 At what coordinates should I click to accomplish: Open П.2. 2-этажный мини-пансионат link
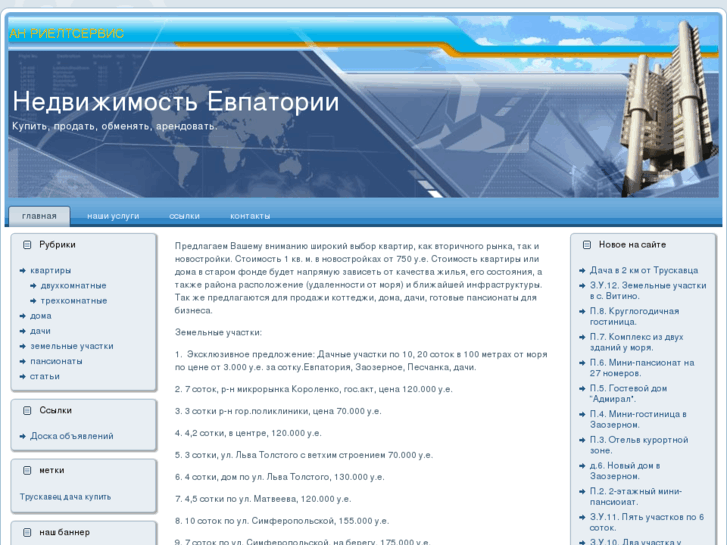pos(636,497)
